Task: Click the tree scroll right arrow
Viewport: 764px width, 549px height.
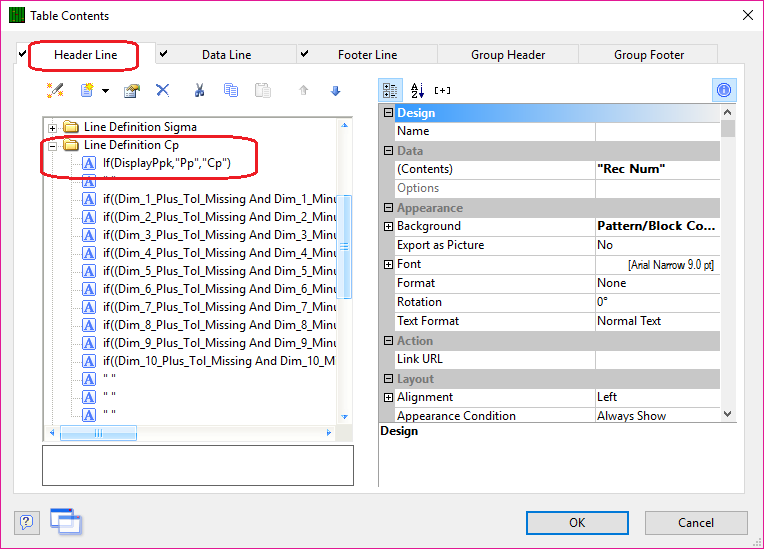Action: (x=329, y=433)
